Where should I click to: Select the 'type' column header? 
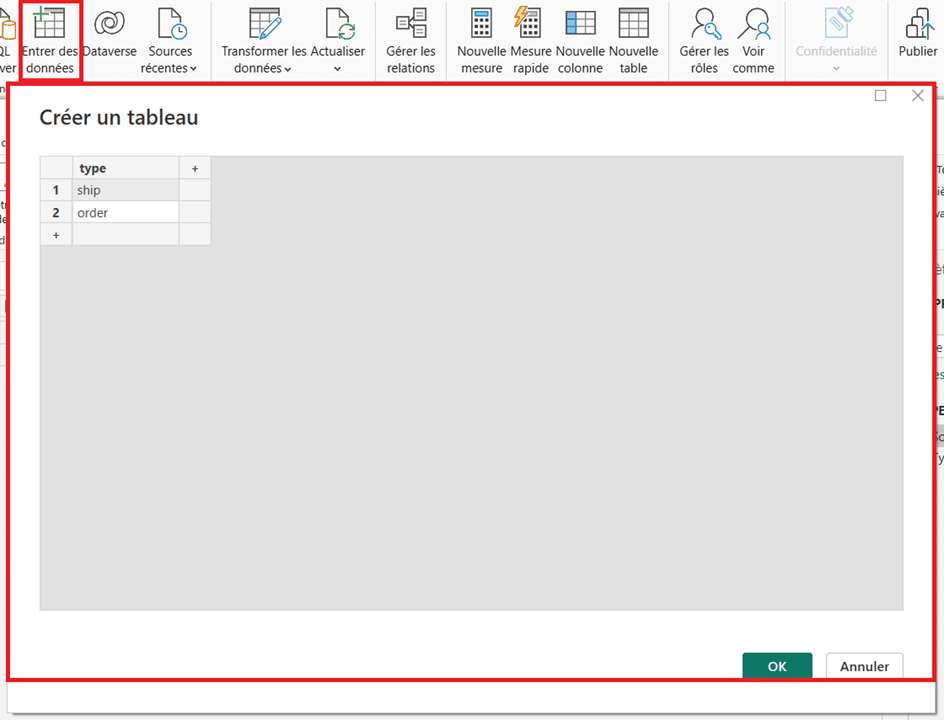125,169
